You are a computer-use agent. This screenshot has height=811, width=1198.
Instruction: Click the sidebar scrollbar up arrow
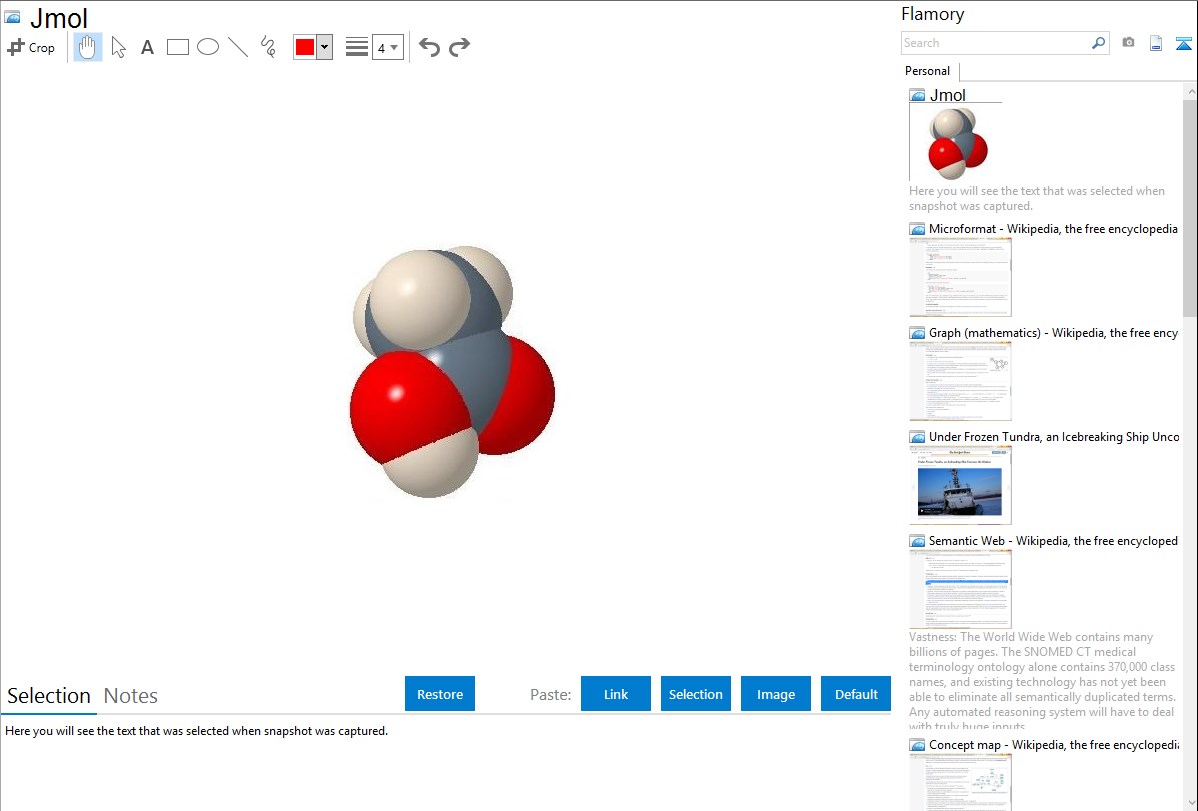[x=1190, y=91]
